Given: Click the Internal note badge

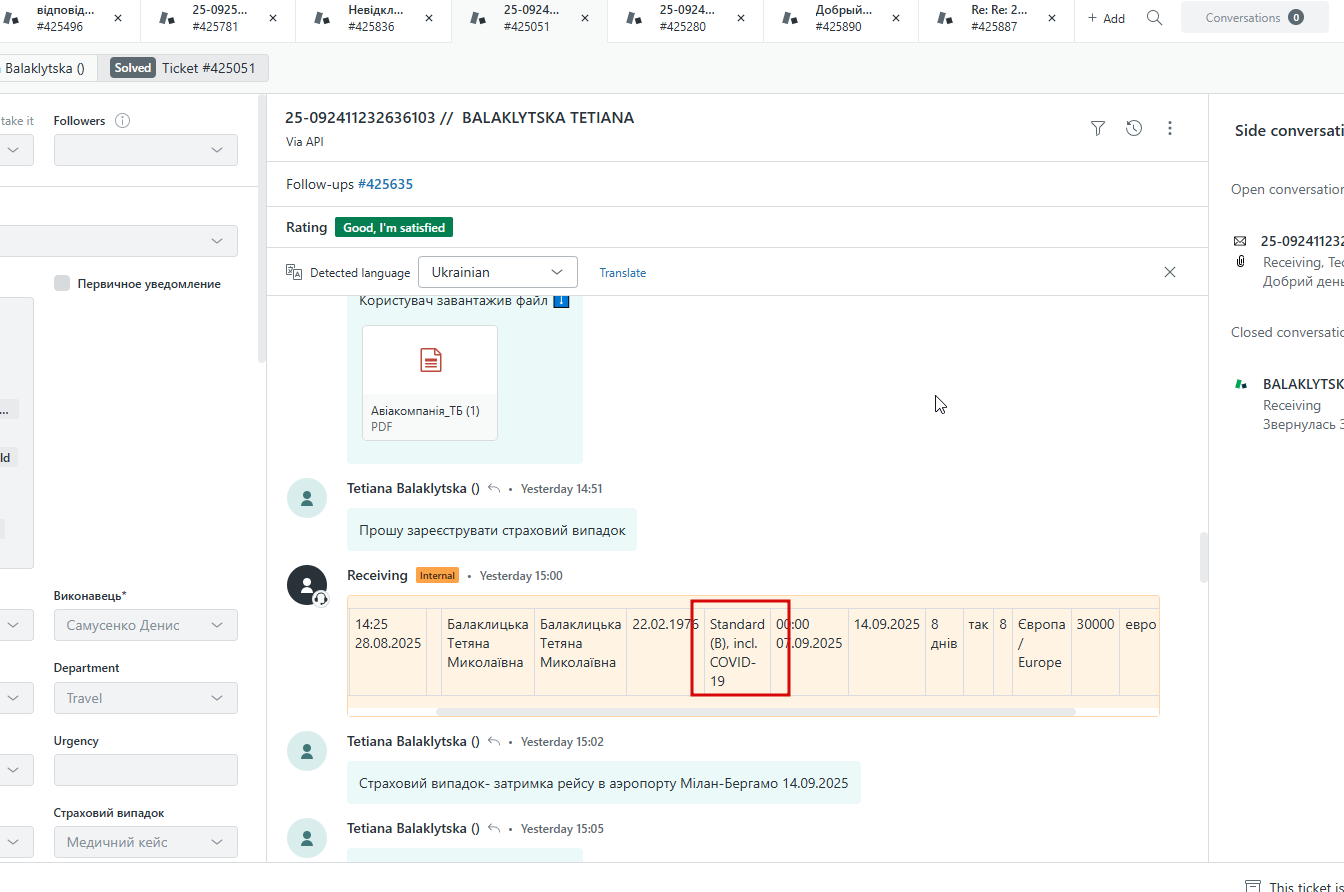Looking at the screenshot, I should pyautogui.click(x=437, y=576).
